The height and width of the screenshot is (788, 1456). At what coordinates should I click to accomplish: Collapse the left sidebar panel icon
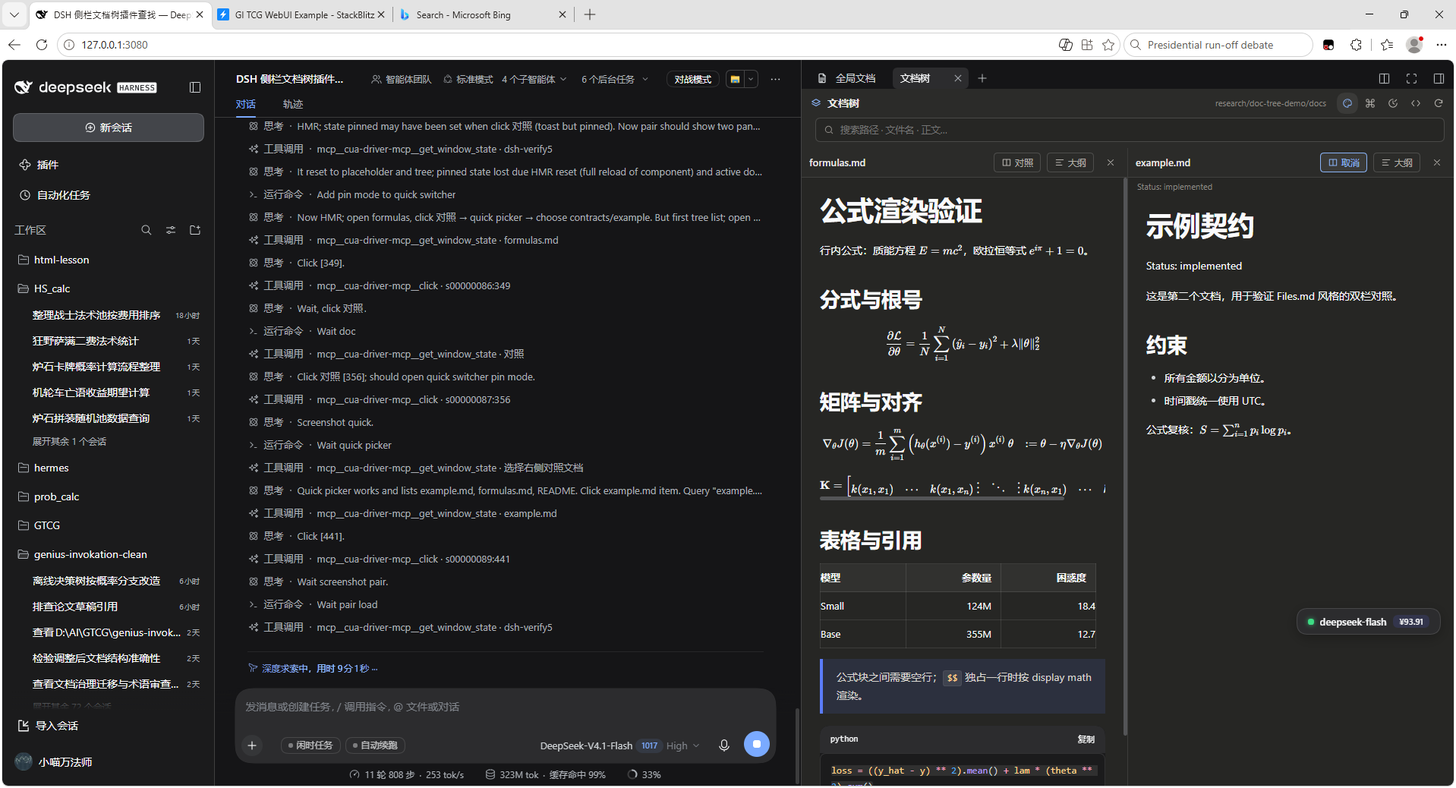195,87
